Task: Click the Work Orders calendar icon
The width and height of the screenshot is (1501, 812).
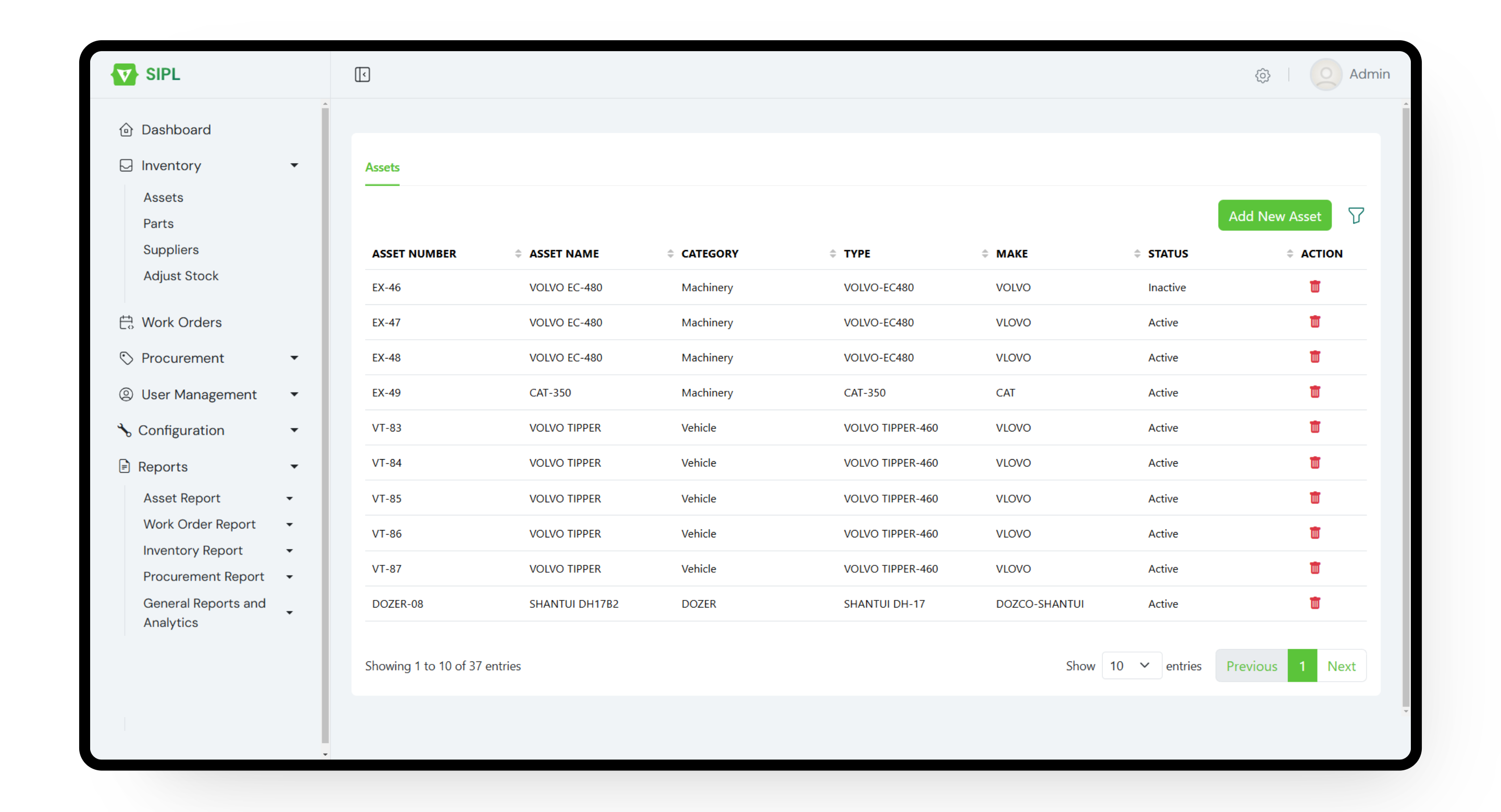Action: [x=126, y=322]
